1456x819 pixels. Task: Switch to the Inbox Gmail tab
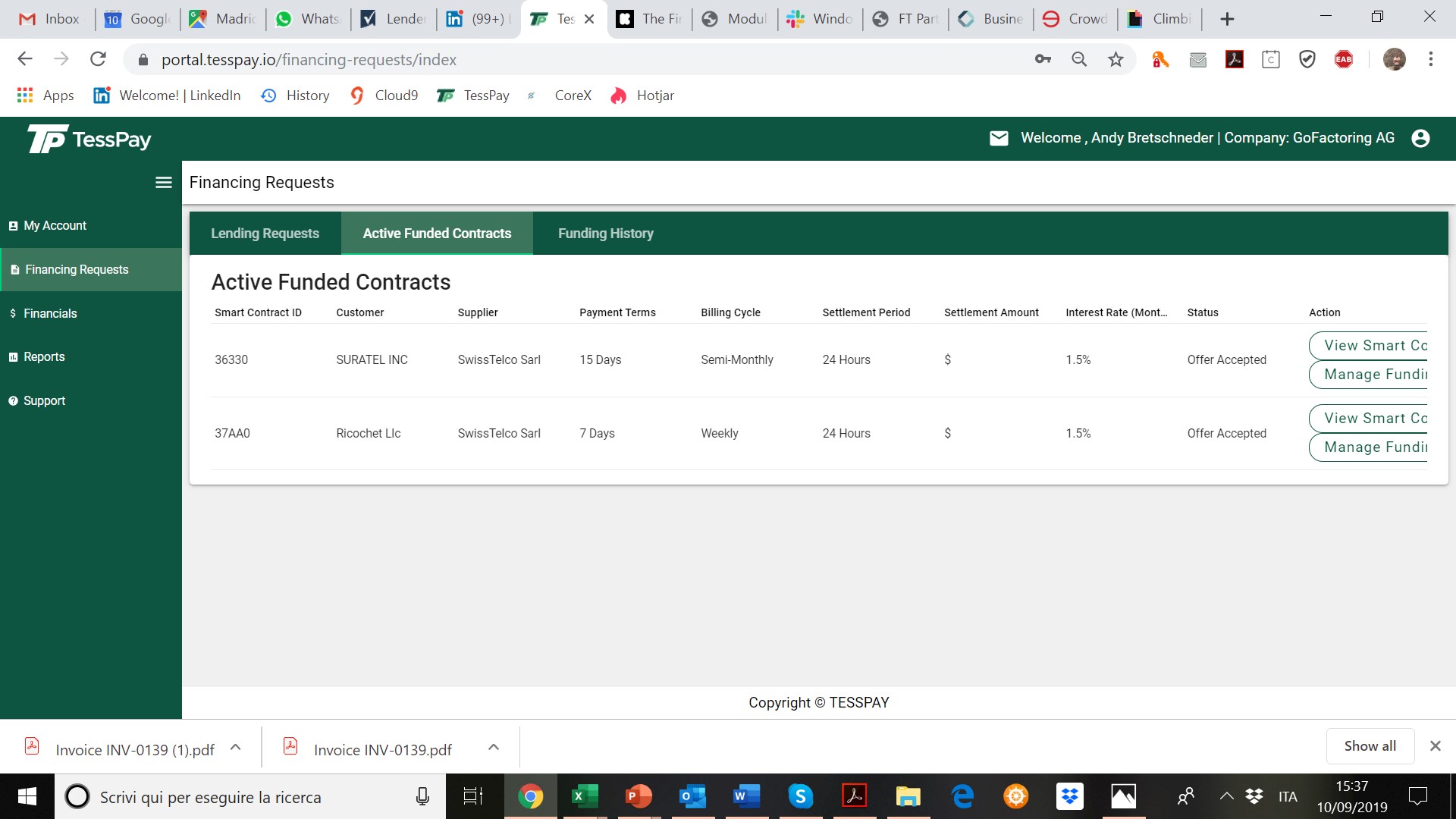pos(49,19)
